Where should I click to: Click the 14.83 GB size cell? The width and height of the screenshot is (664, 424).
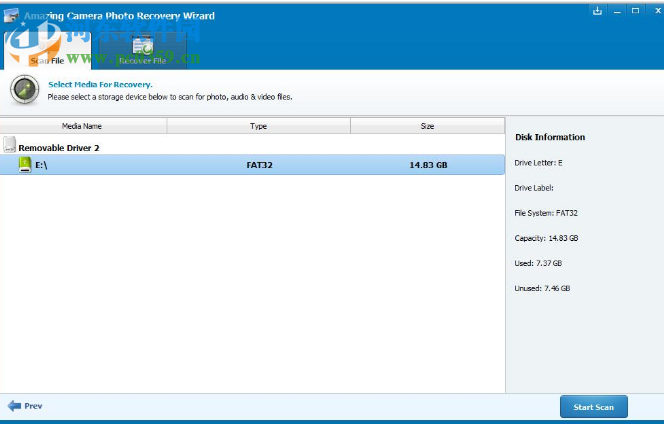(428, 165)
